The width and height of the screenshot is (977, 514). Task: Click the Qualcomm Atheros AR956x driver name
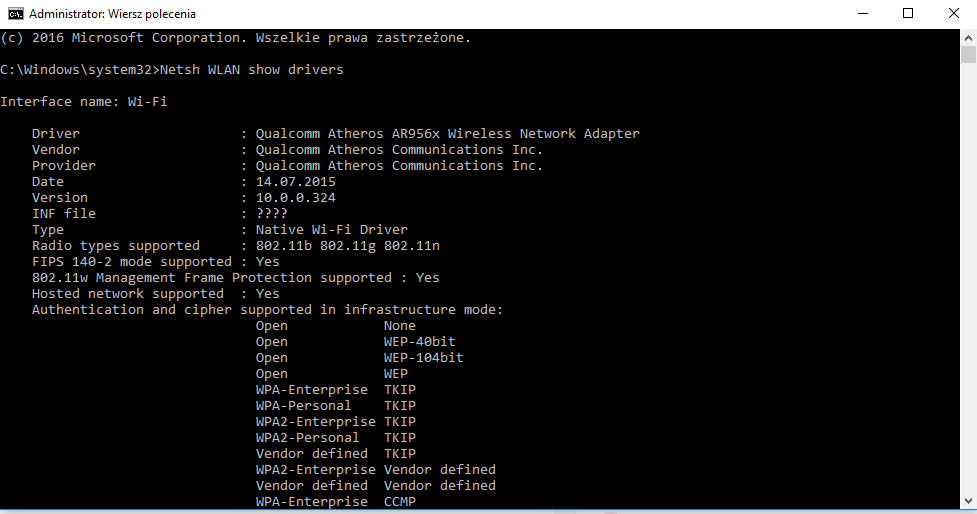pyautogui.click(x=447, y=134)
